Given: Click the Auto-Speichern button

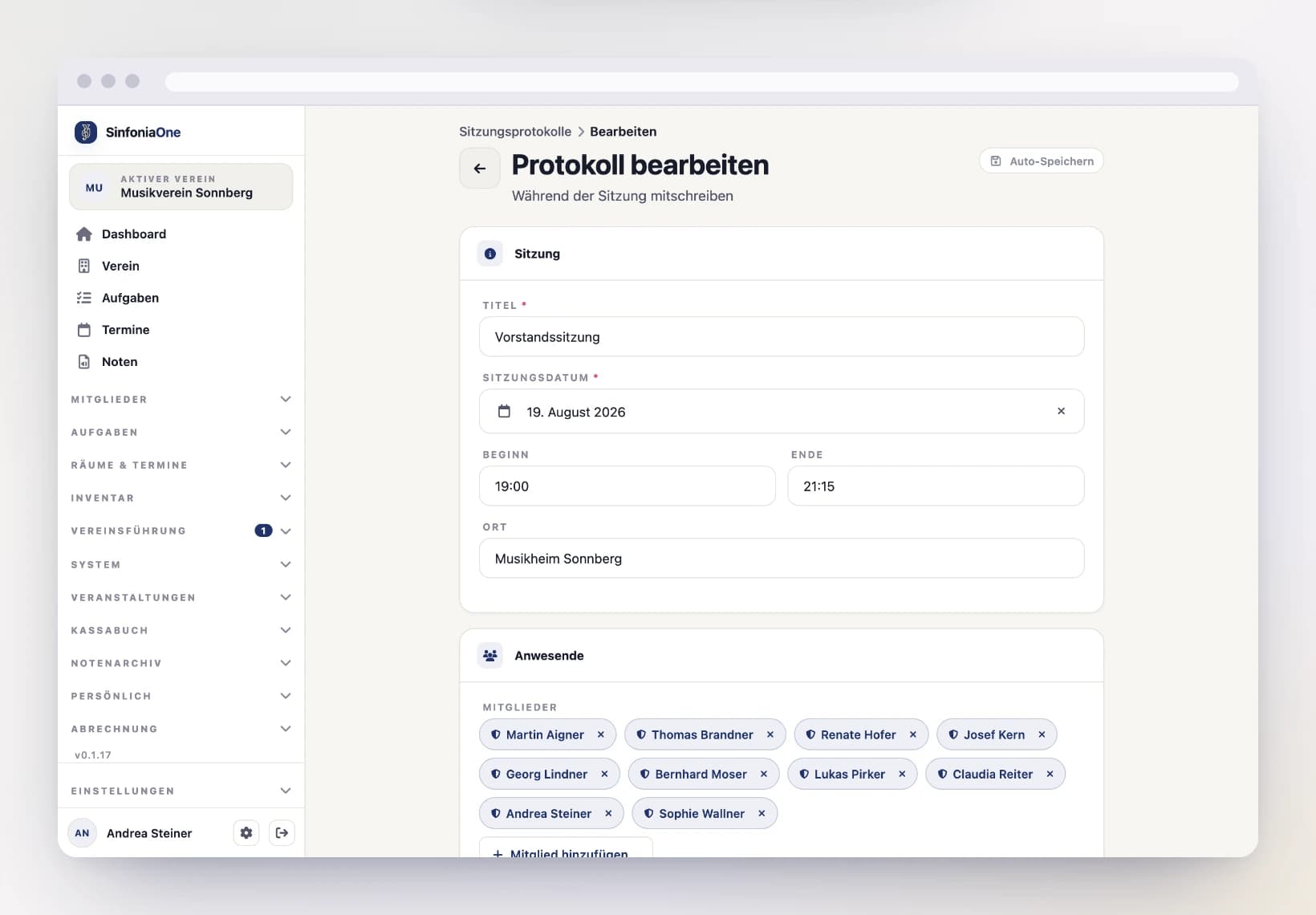Looking at the screenshot, I should (x=1042, y=161).
